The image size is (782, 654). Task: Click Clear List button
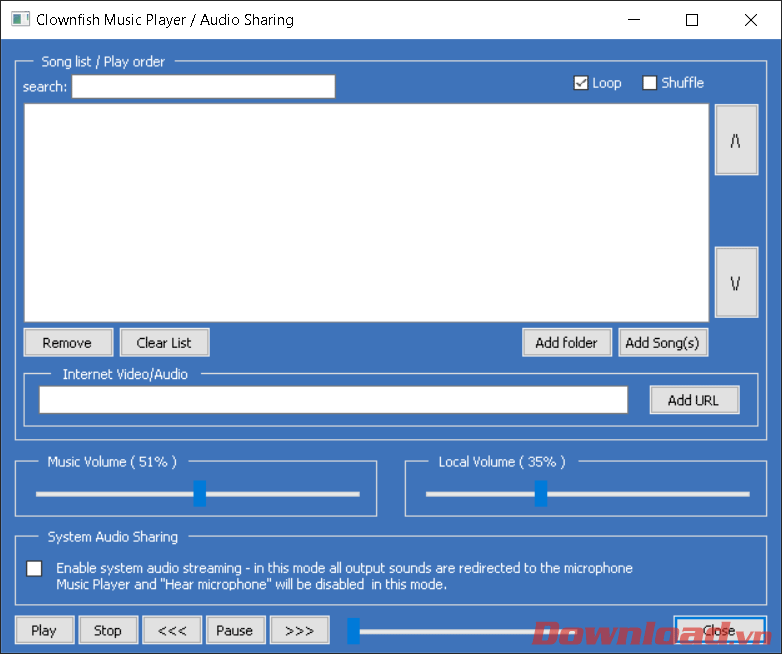click(164, 342)
